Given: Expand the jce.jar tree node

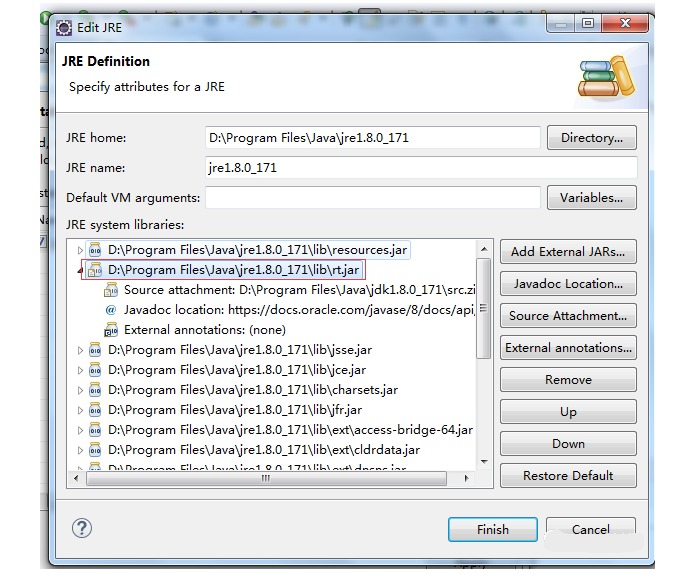Looking at the screenshot, I should [80, 370].
